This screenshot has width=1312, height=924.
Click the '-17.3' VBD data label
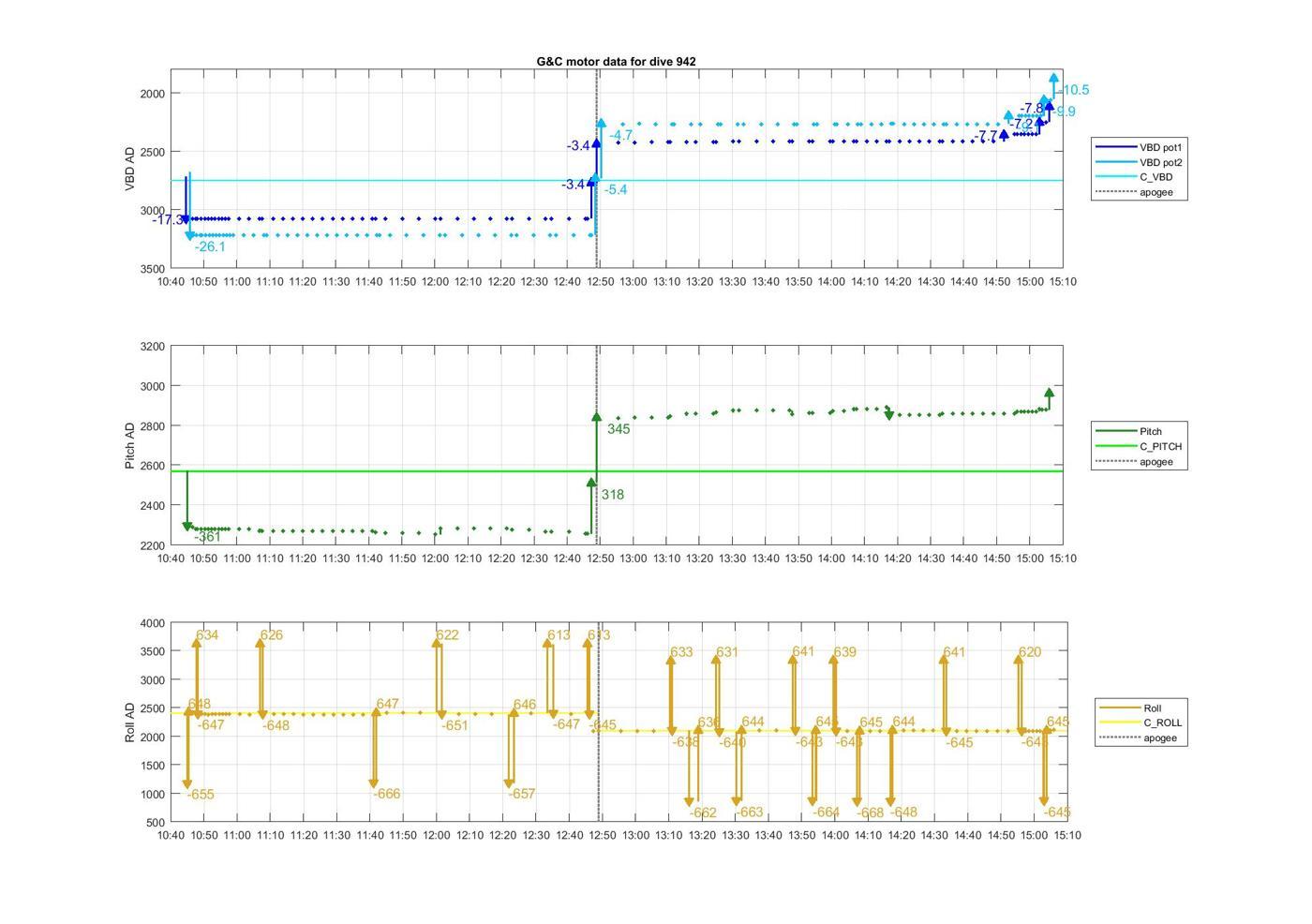coord(168,220)
